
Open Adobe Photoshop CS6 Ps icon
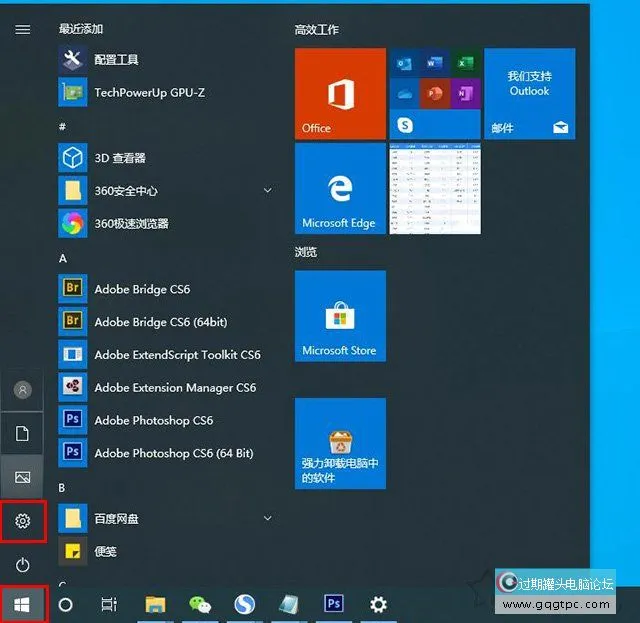pyautogui.click(x=73, y=419)
